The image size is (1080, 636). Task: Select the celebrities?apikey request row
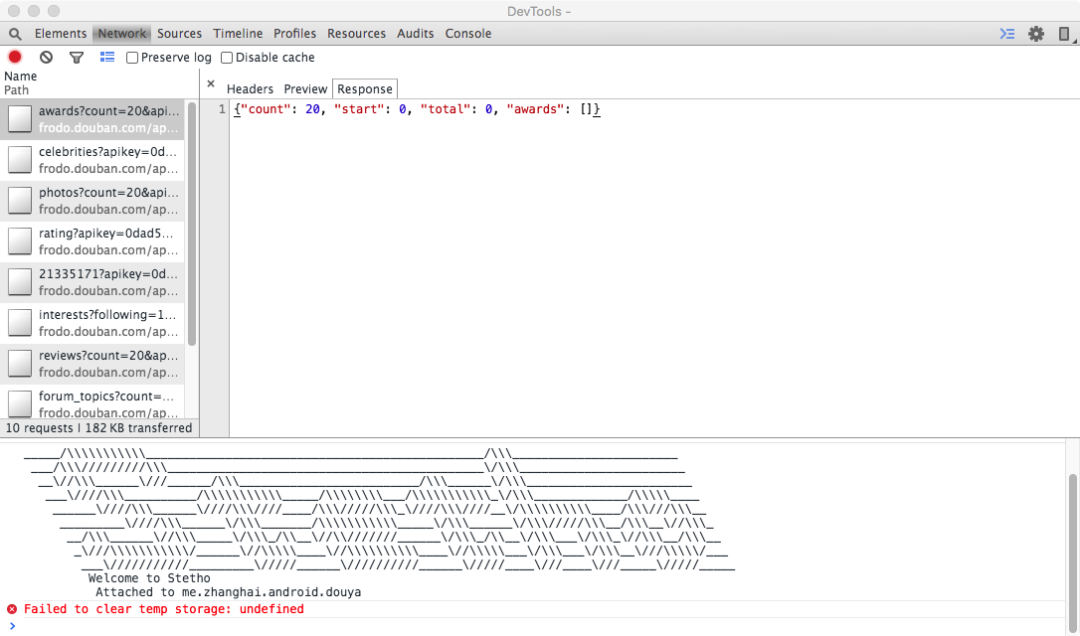(x=92, y=160)
